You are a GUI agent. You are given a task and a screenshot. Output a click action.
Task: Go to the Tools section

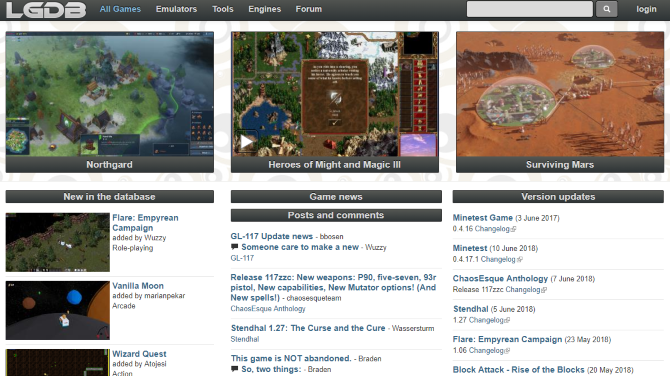223,9
